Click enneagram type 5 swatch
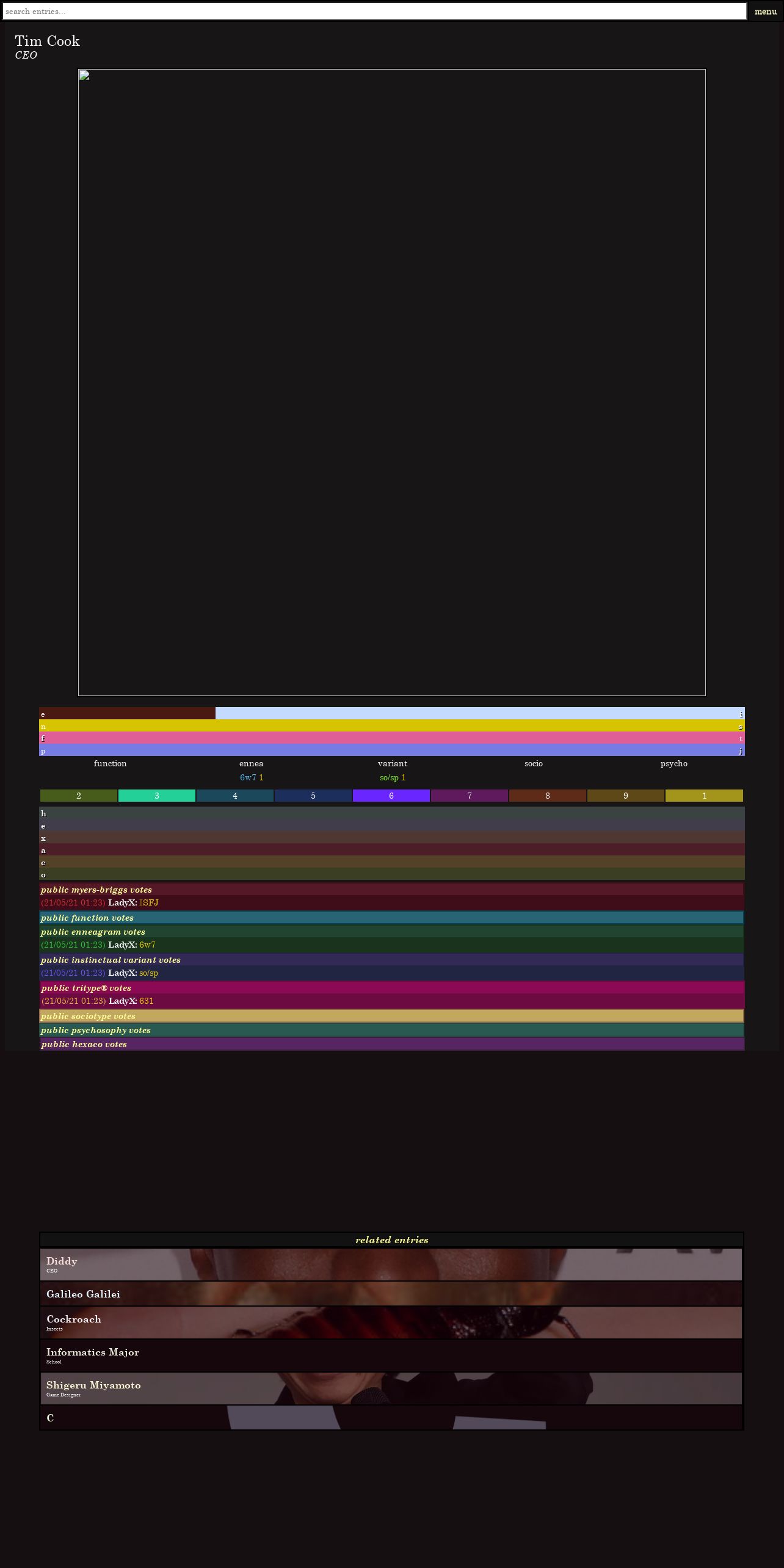 click(313, 796)
